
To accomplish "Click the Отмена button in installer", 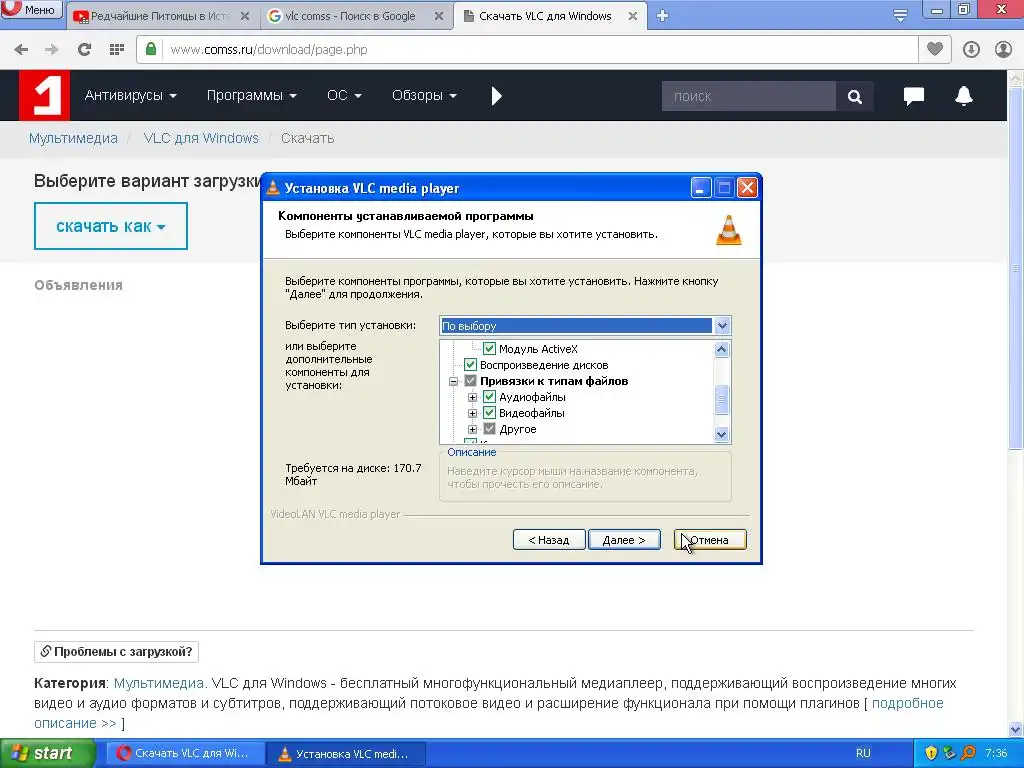I will (710, 540).
